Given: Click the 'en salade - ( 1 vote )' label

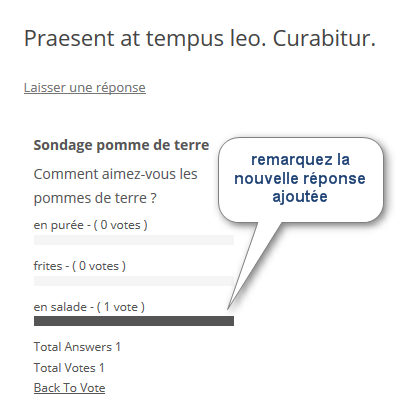Looking at the screenshot, I should click(89, 307).
